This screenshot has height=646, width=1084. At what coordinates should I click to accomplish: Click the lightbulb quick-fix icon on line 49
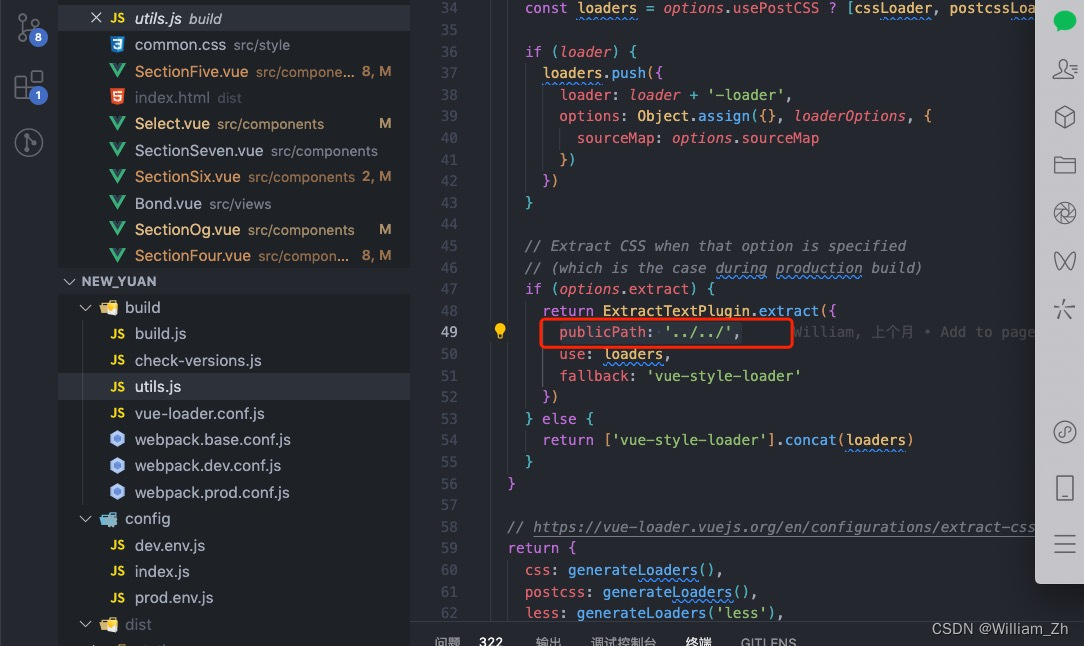pyautogui.click(x=499, y=330)
